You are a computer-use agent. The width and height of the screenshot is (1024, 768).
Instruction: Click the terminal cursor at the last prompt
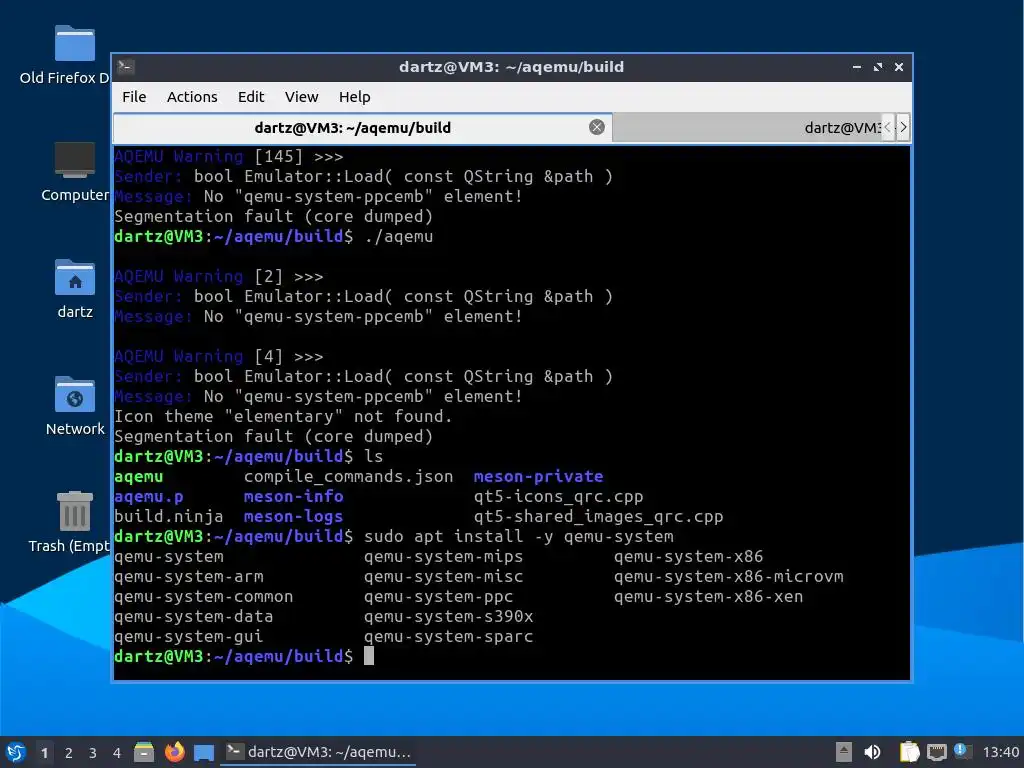click(x=369, y=656)
